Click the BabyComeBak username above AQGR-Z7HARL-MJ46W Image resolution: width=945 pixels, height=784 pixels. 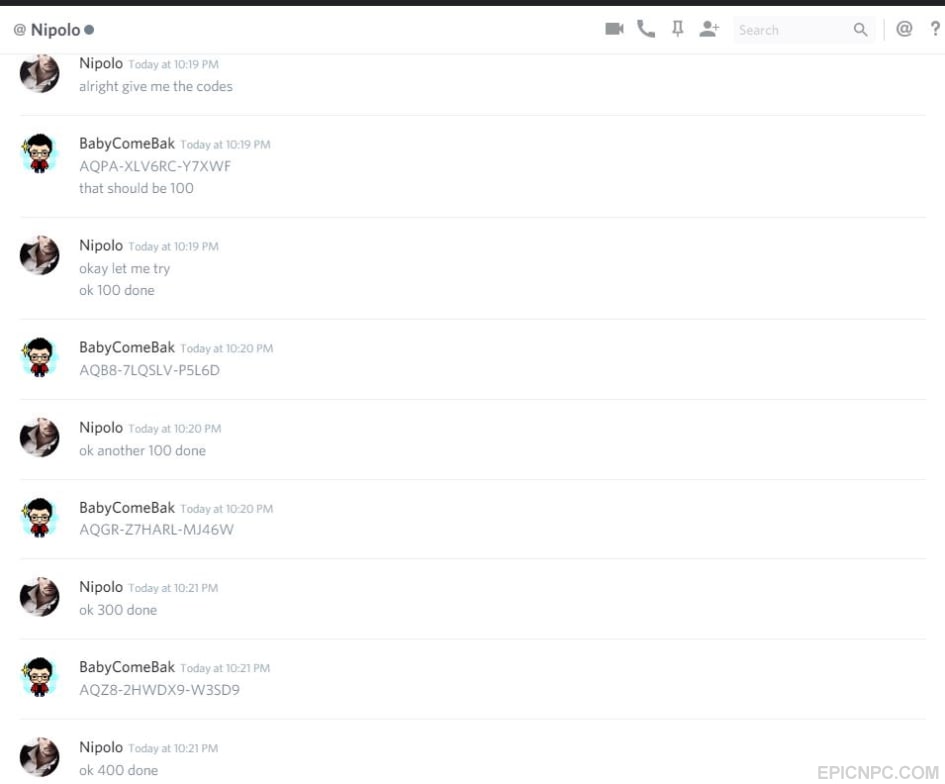127,507
